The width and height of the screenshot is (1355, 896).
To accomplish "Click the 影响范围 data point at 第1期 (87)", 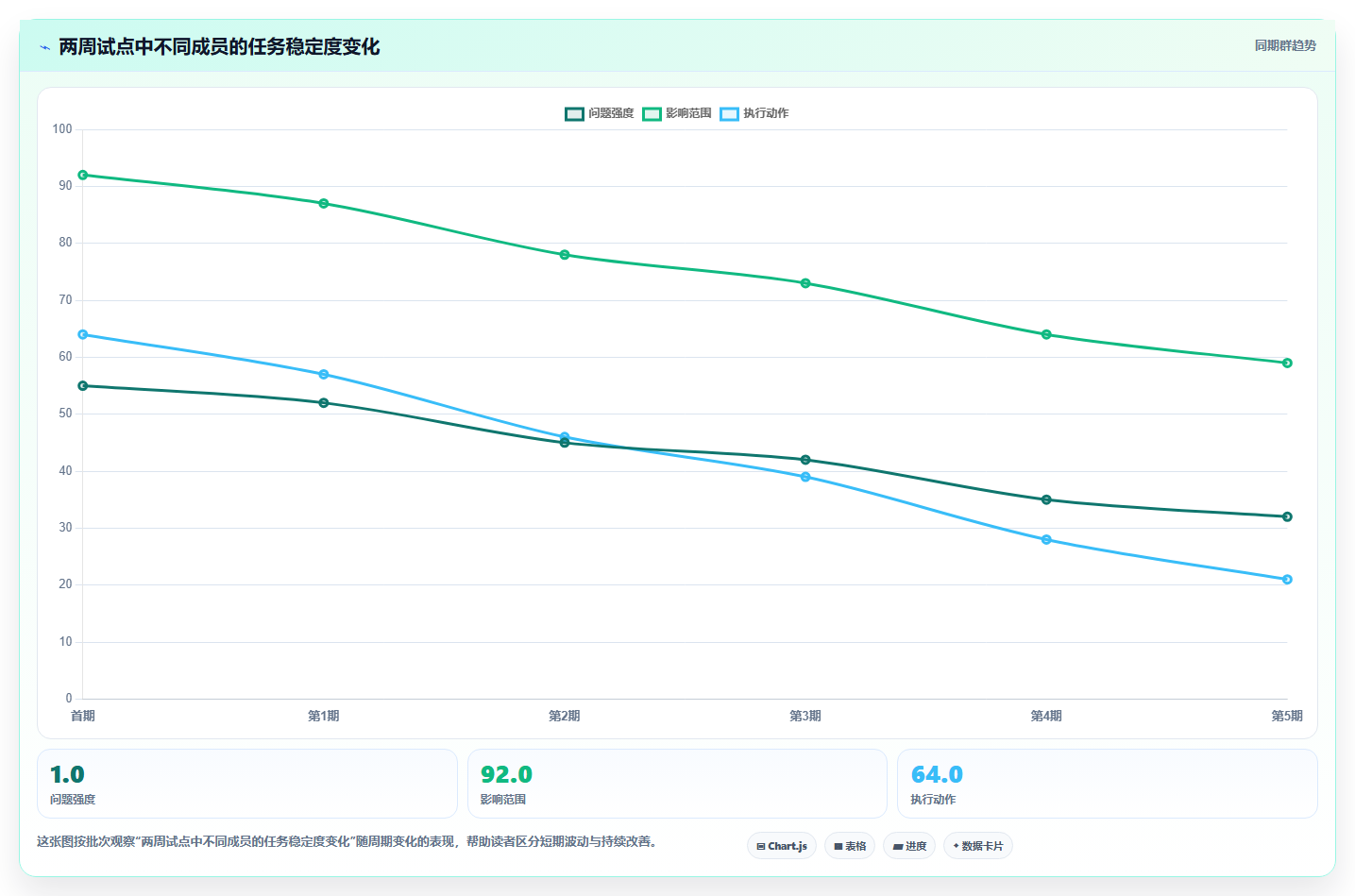I will pos(324,203).
